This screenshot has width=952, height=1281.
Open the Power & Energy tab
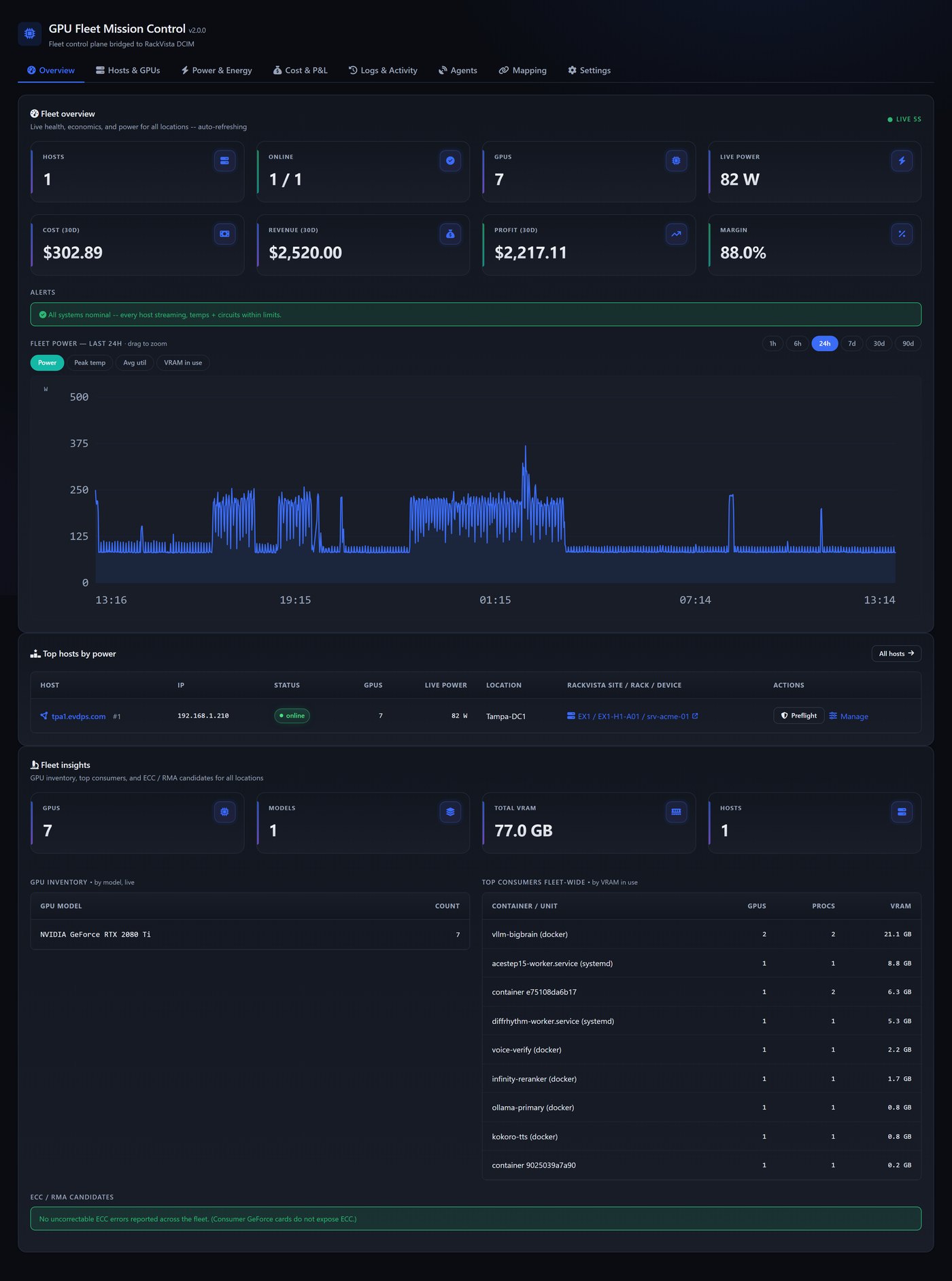[x=216, y=71]
